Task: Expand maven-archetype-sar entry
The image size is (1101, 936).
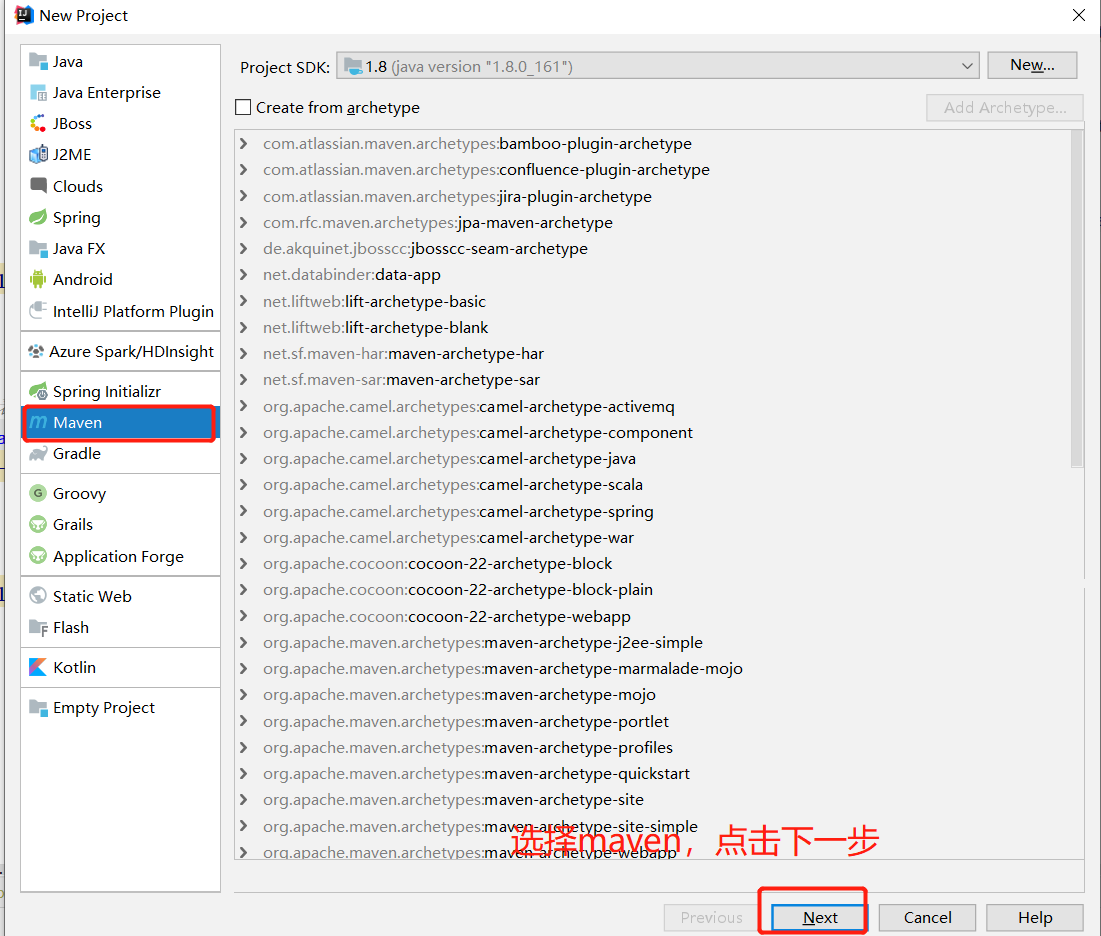Action: (244, 379)
